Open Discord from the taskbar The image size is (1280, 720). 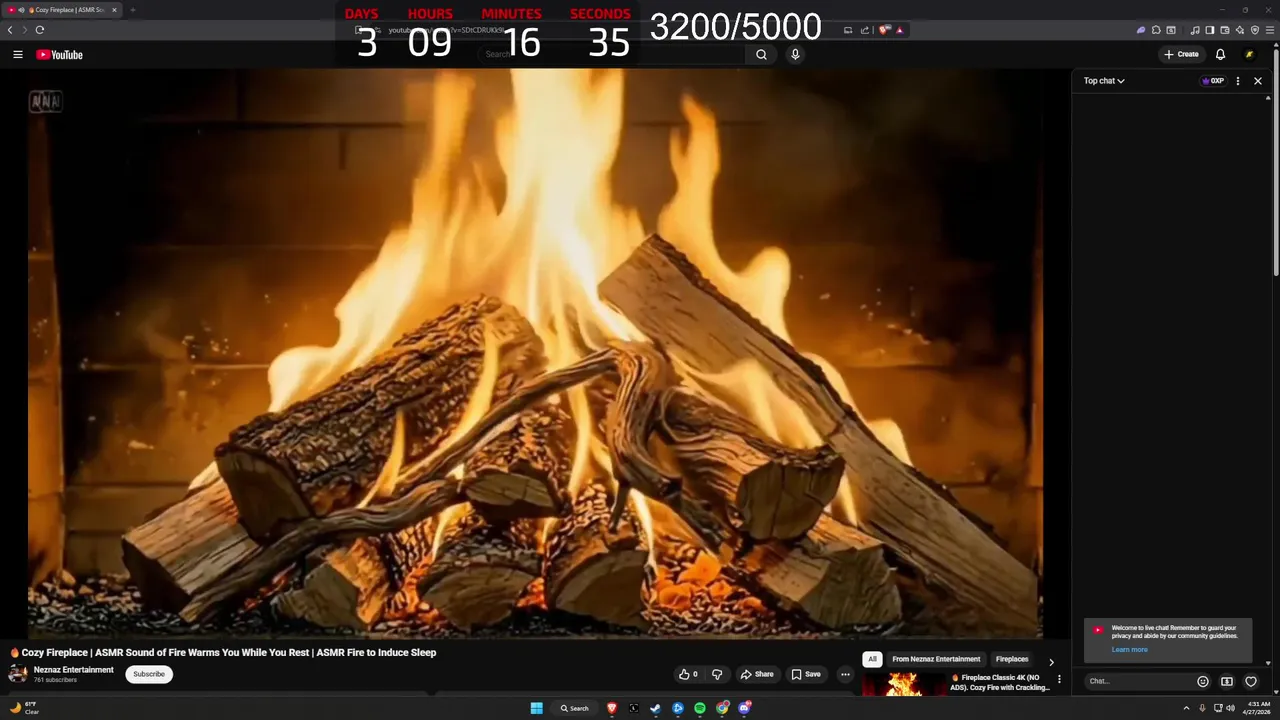coord(745,708)
